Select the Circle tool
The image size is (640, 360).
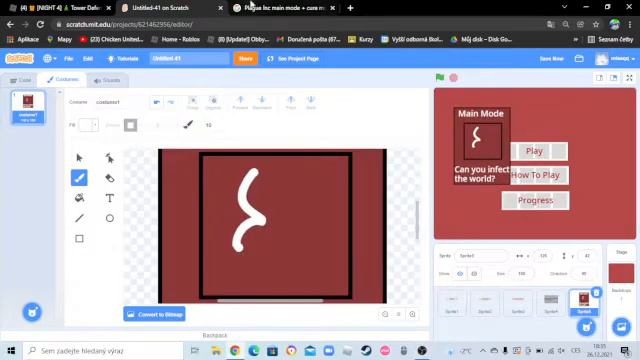109,218
